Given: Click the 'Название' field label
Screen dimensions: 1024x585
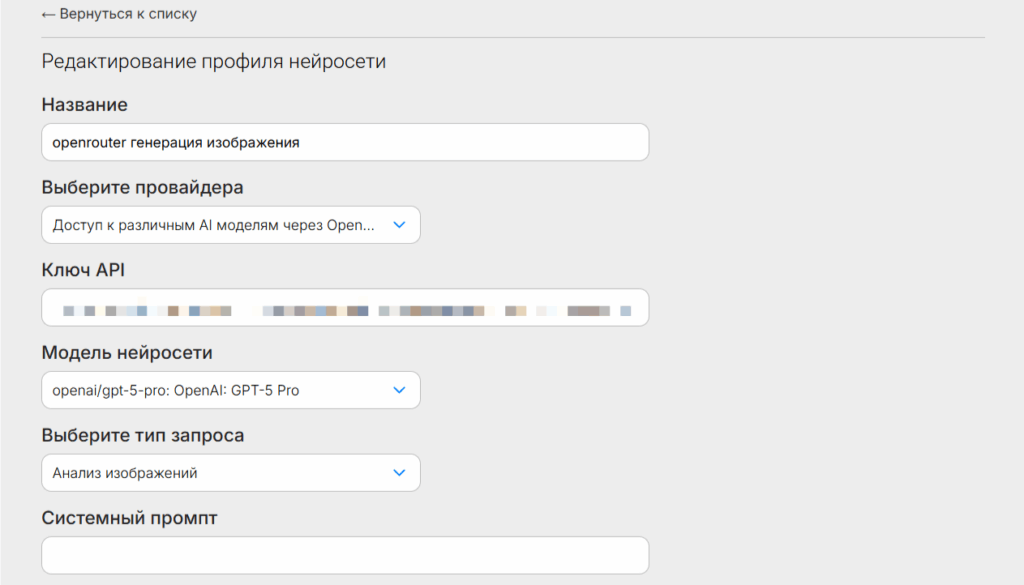Looking at the screenshot, I should tap(85, 104).
